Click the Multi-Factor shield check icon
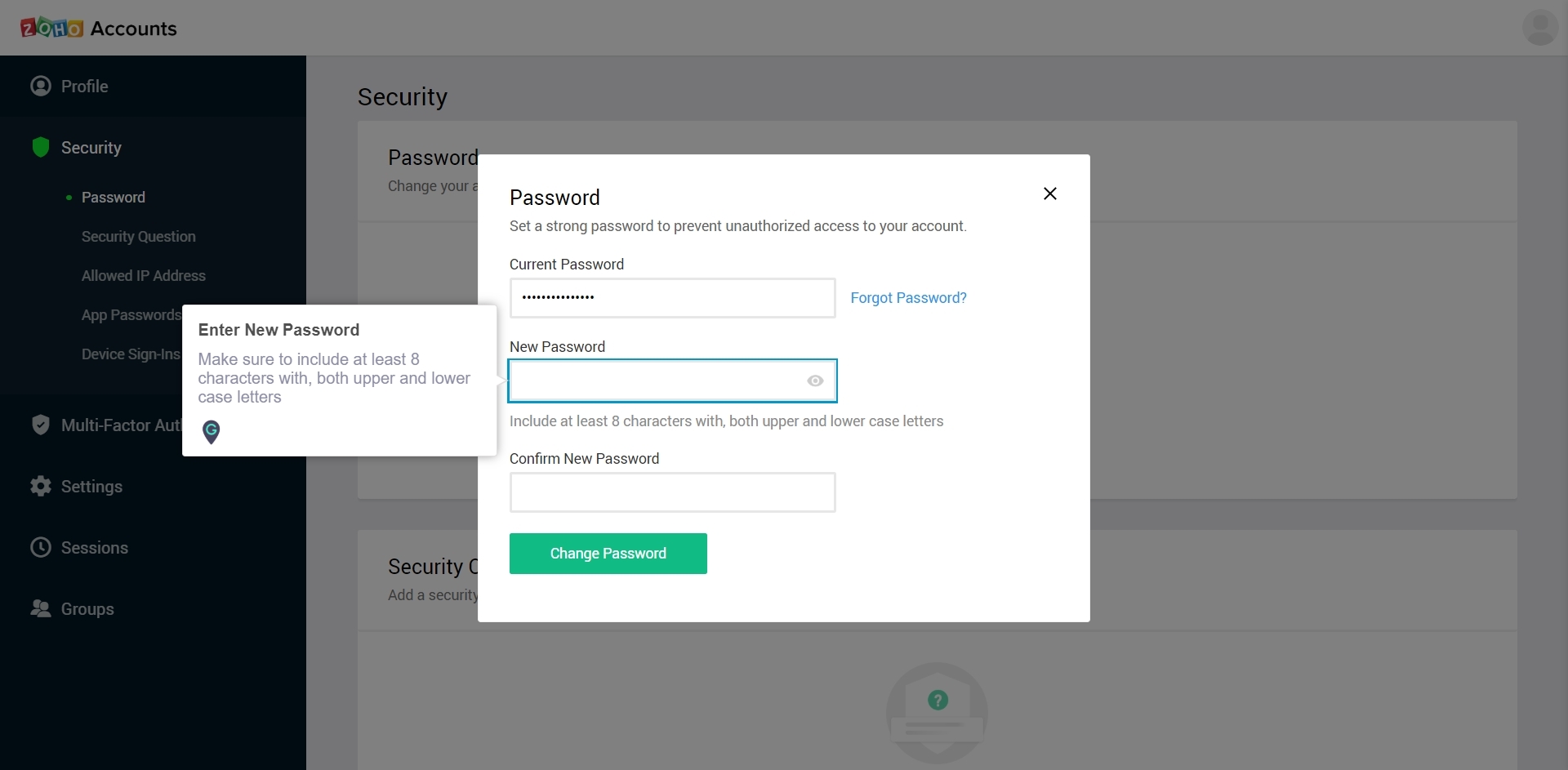1568x770 pixels. (x=41, y=425)
